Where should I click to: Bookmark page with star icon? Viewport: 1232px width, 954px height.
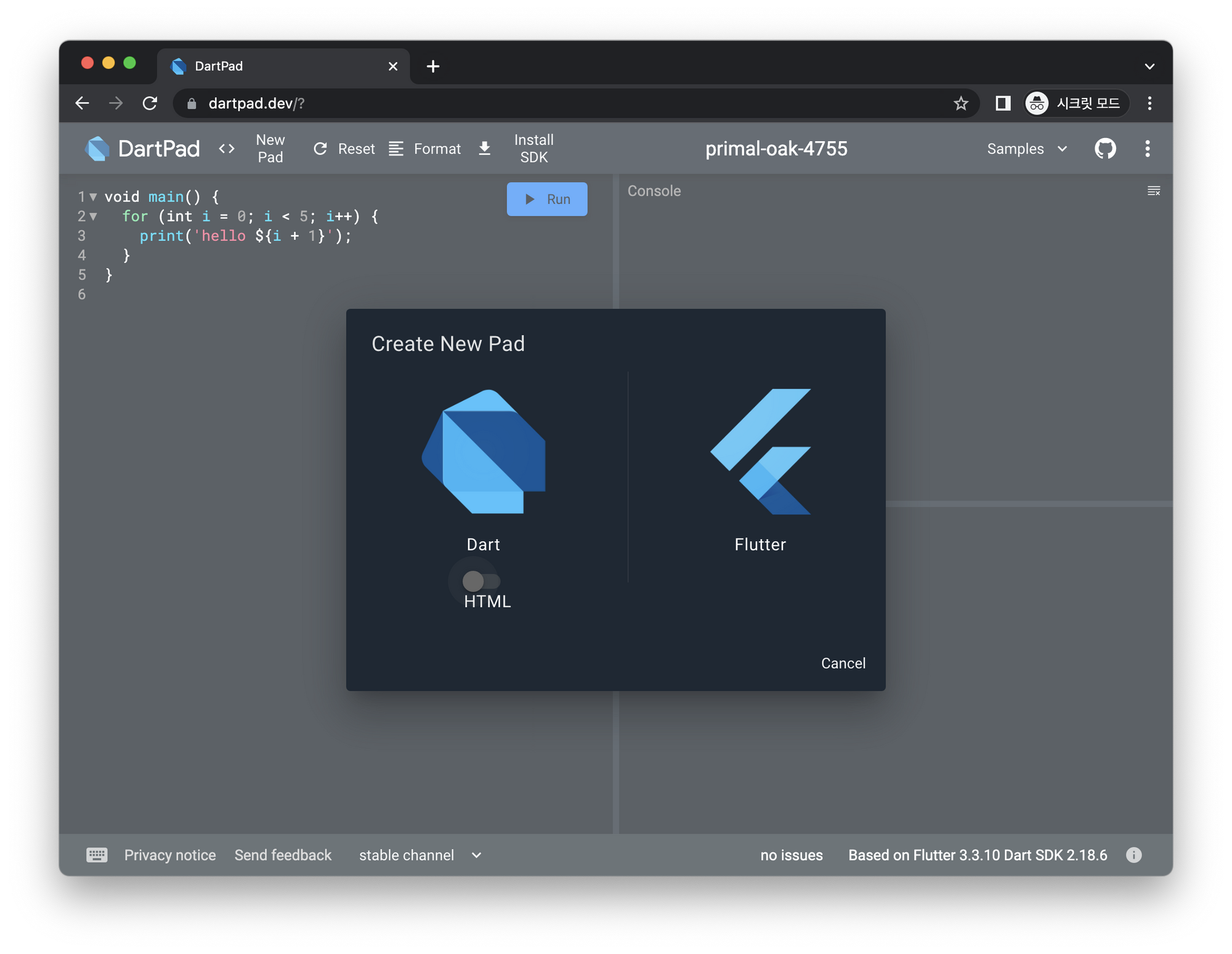(960, 104)
